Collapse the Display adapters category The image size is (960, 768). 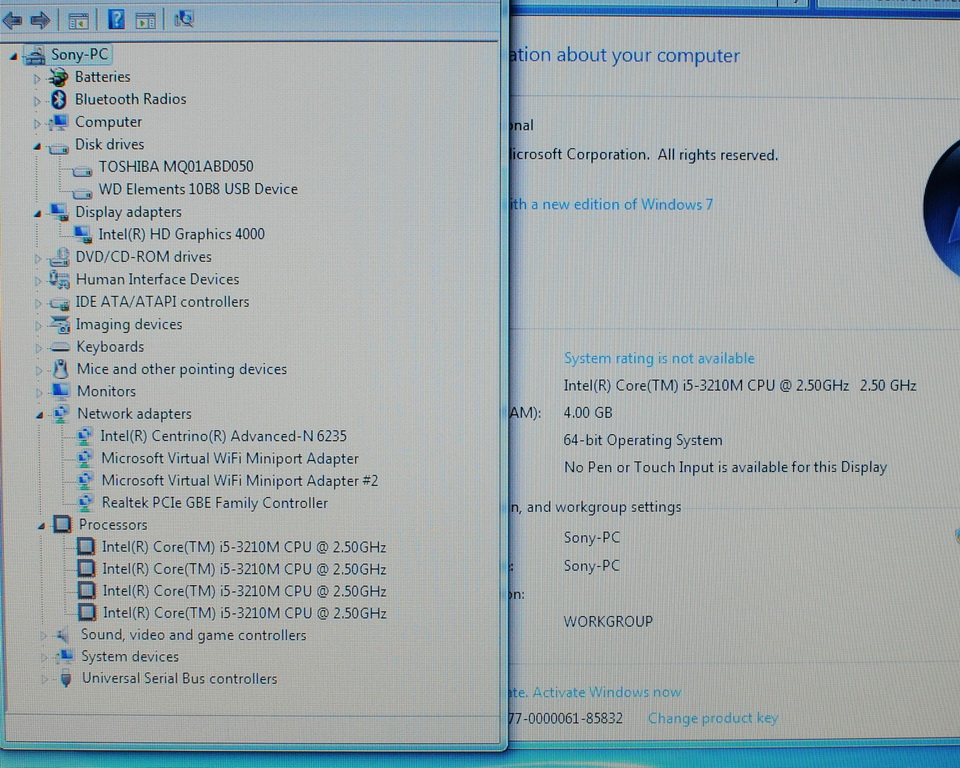coord(37,214)
